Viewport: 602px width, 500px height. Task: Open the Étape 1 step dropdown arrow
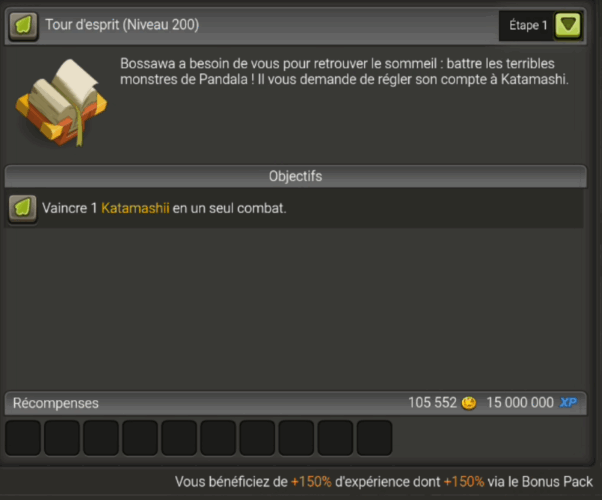tap(568, 25)
